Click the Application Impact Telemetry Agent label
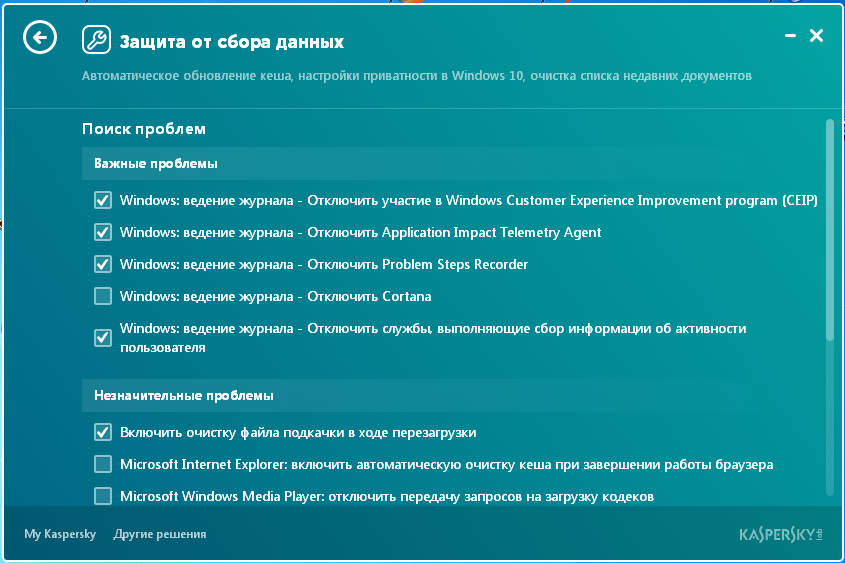The image size is (845, 563). pyautogui.click(x=361, y=233)
